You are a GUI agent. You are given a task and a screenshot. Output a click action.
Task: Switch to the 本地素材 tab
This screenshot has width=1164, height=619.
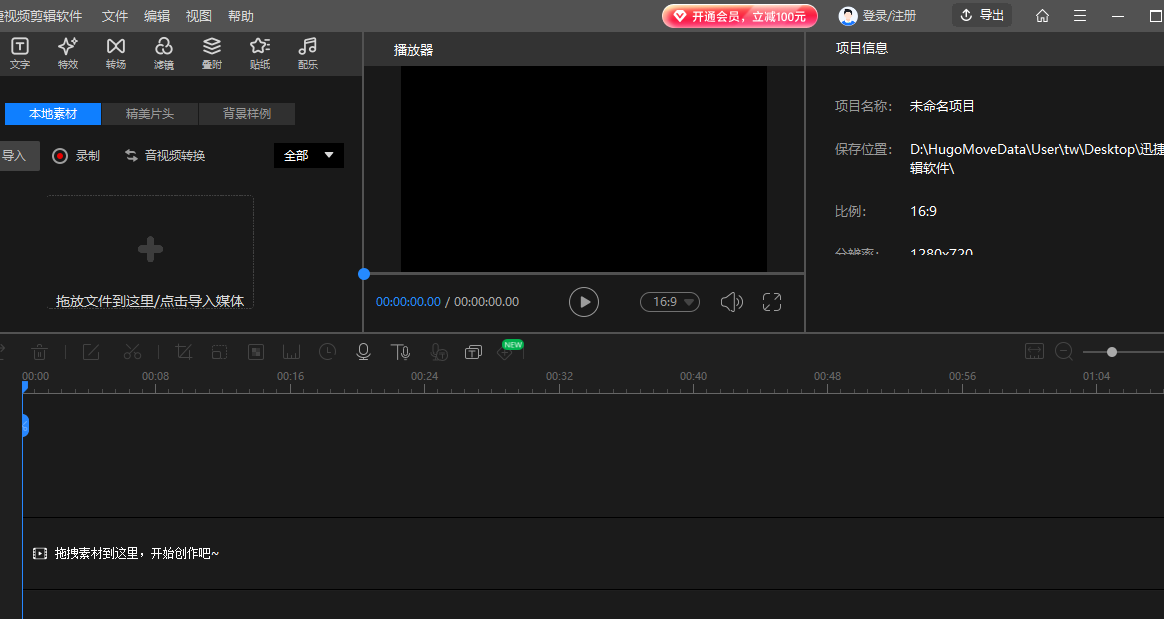(x=53, y=114)
